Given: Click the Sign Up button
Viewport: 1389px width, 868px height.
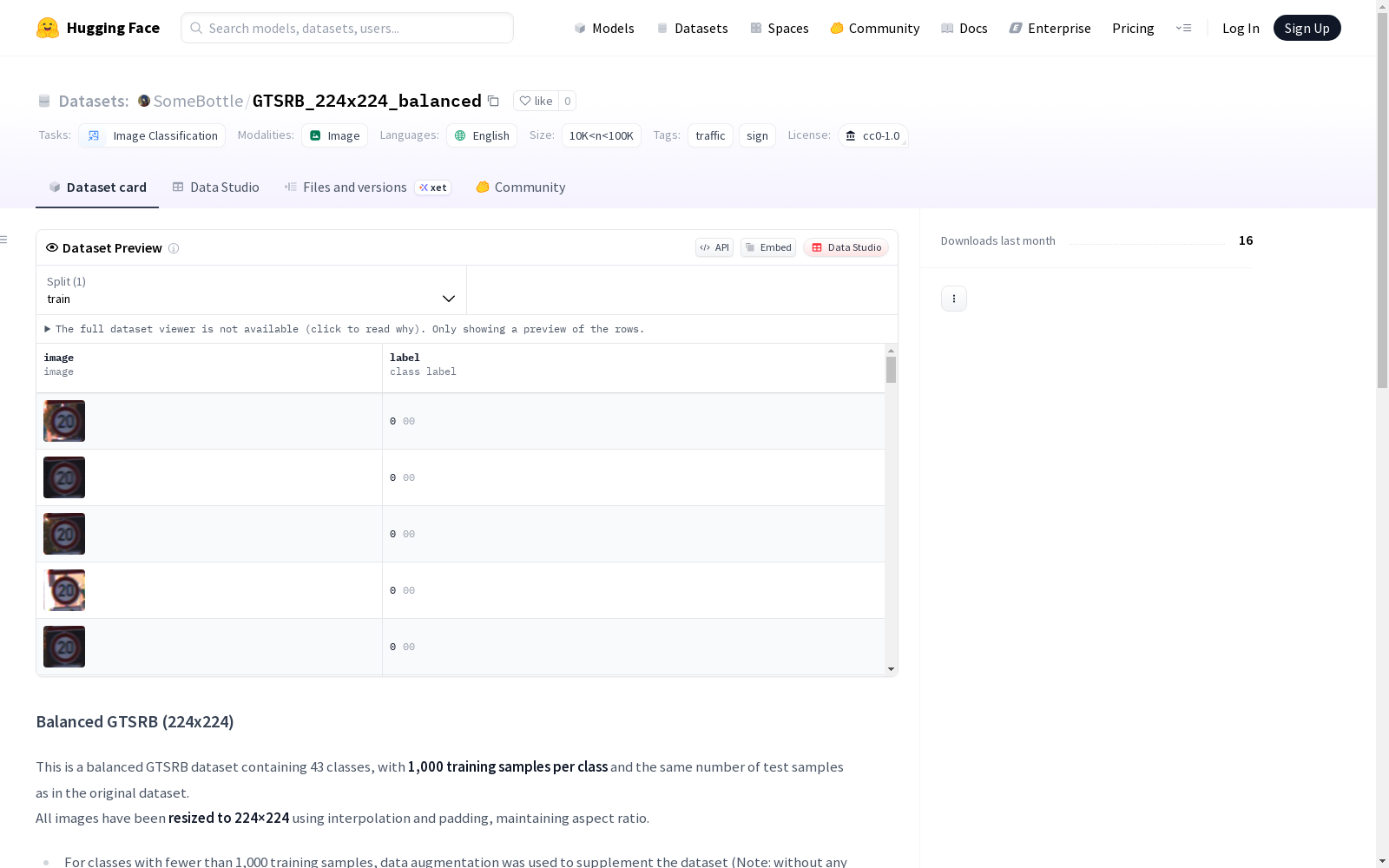Looking at the screenshot, I should pyautogui.click(x=1307, y=28).
